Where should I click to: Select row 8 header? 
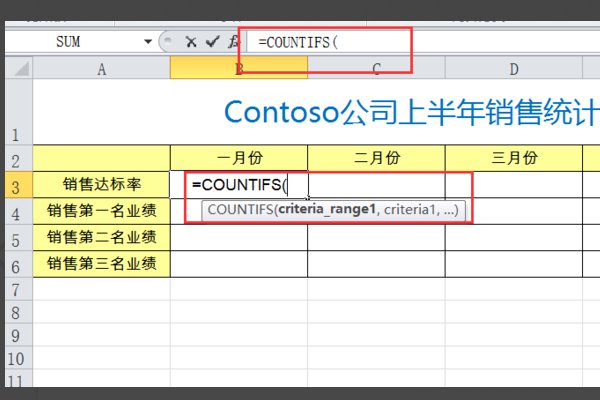point(19,312)
